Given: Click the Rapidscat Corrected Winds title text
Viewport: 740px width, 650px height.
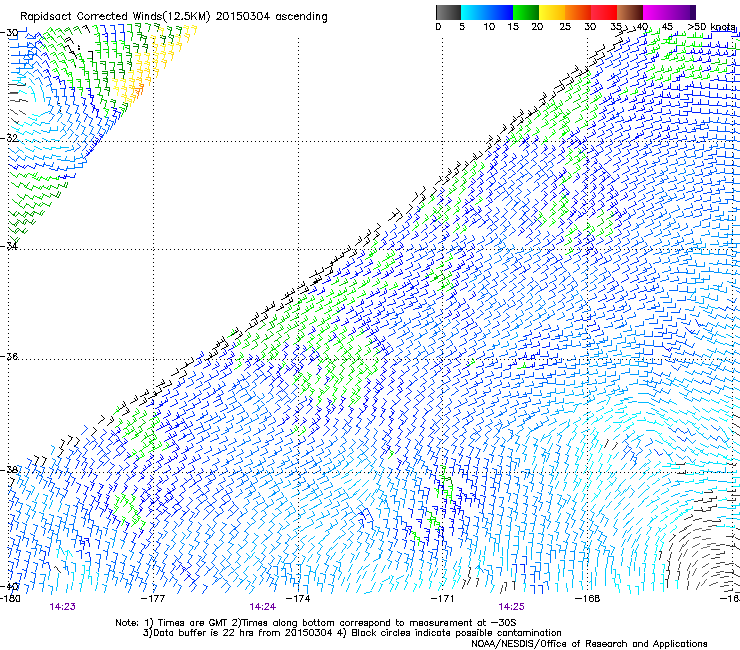Looking at the screenshot, I should [174, 17].
